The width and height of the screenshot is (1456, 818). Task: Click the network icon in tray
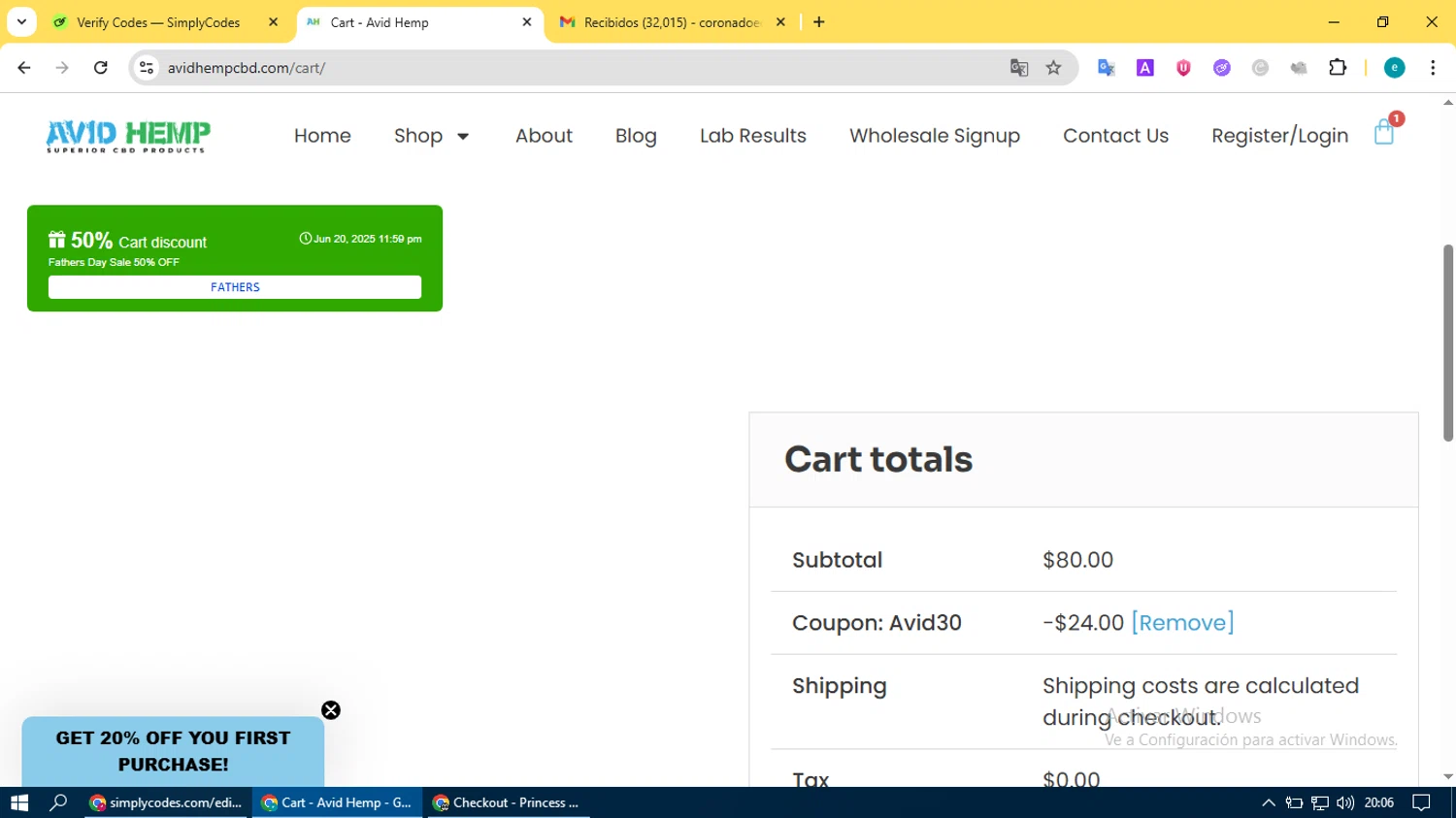click(1320, 802)
